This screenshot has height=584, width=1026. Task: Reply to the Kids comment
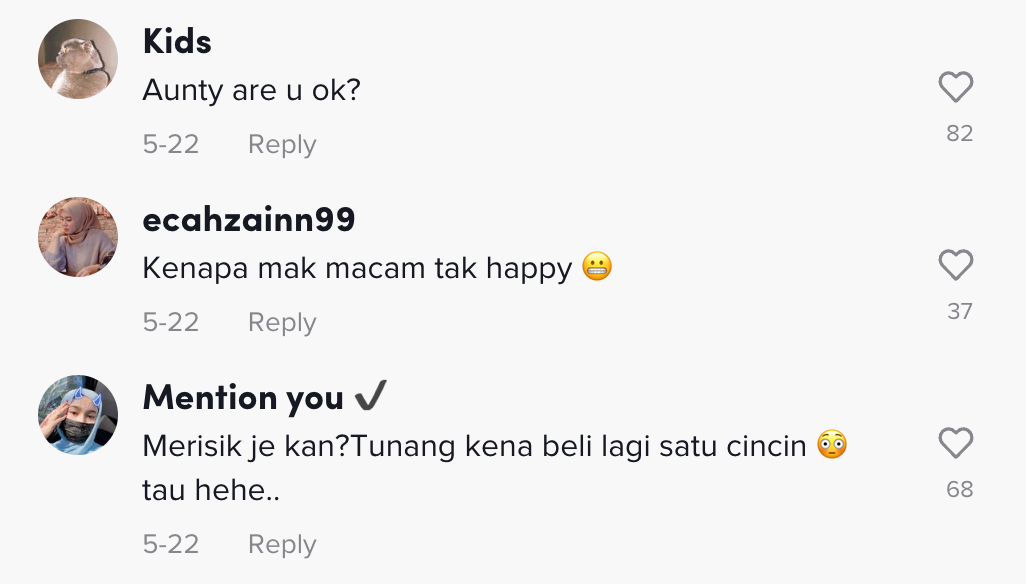[282, 145]
